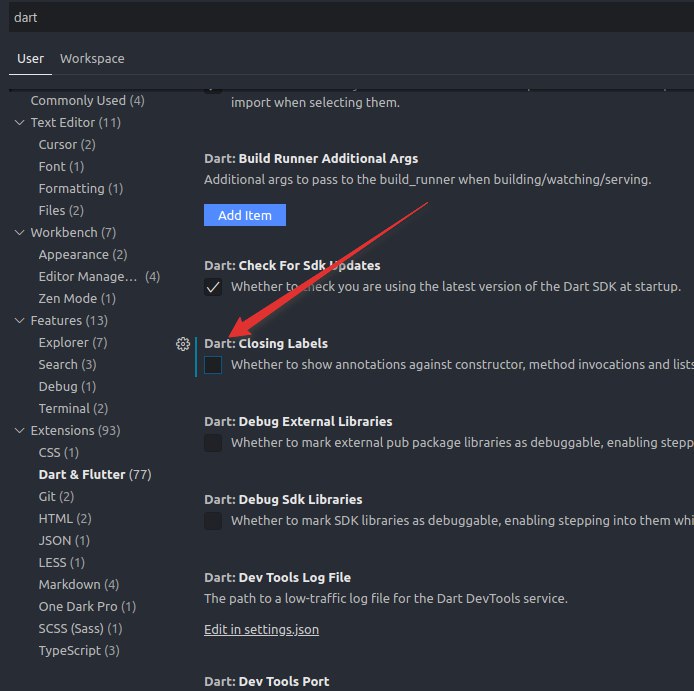Screen dimensions: 694x691
Task: Select Markdown (4) extension settings
Action: pyautogui.click(x=79, y=585)
